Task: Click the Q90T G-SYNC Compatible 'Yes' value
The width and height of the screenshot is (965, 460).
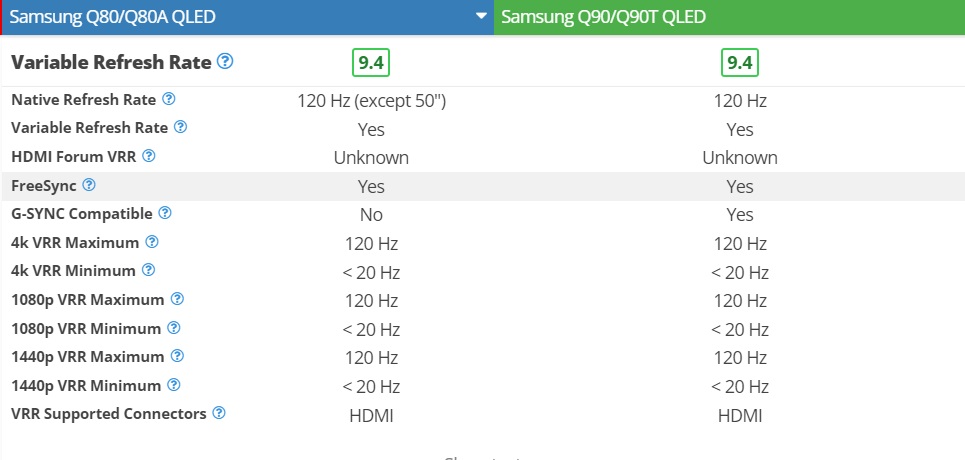Action: pos(740,215)
